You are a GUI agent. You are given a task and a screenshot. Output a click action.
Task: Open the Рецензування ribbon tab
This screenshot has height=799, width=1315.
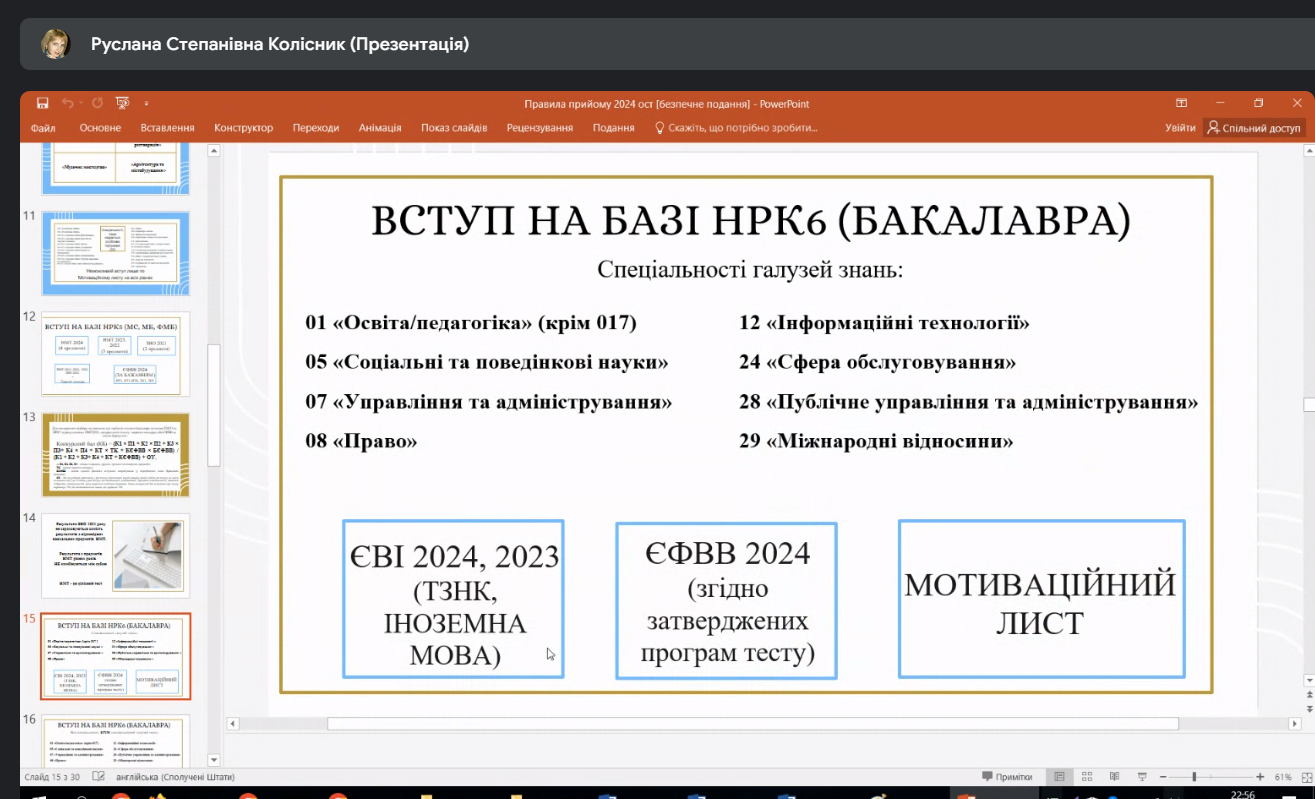(x=540, y=128)
